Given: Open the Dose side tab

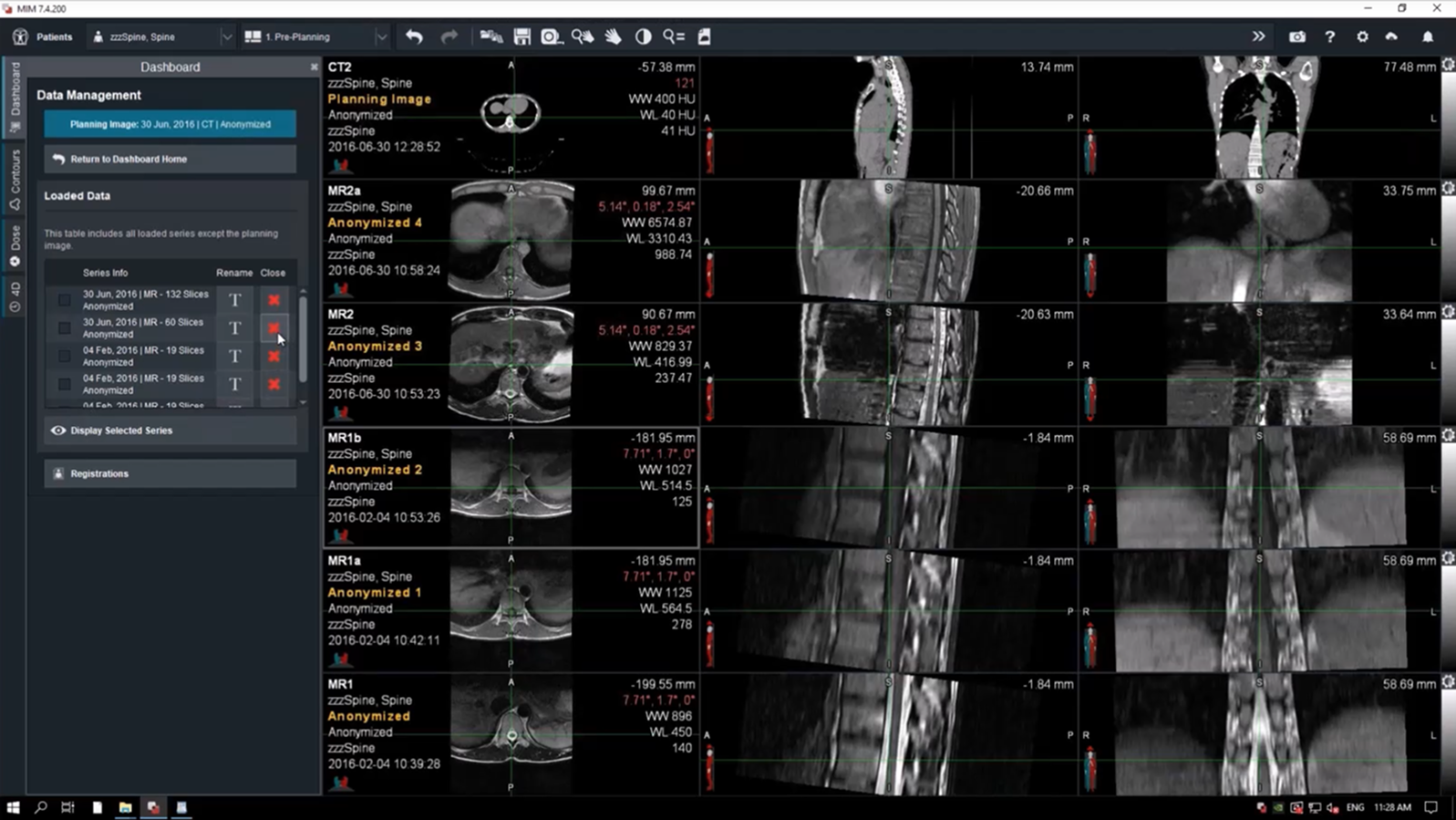Looking at the screenshot, I should 15,246.
